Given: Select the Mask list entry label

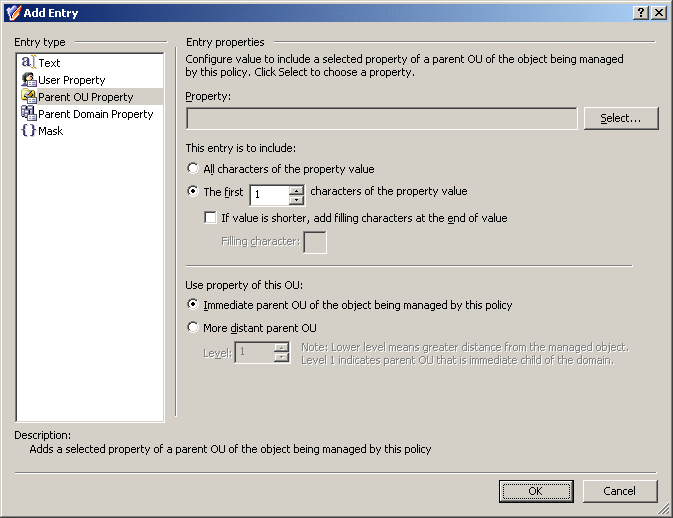Looking at the screenshot, I should (51, 131).
